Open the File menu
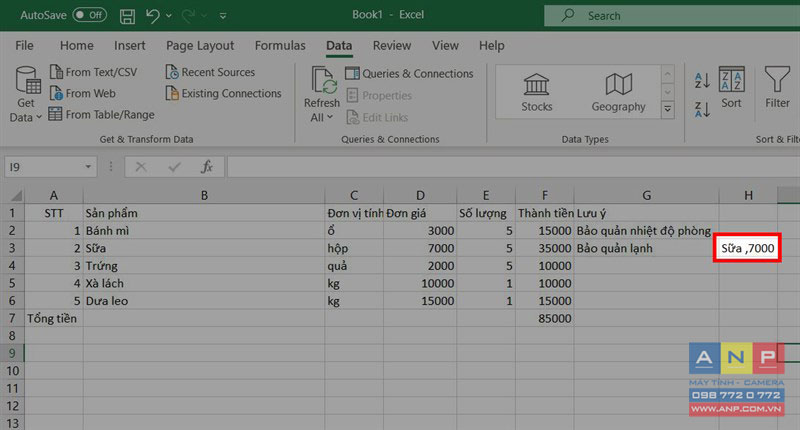800x430 pixels. pos(24,45)
